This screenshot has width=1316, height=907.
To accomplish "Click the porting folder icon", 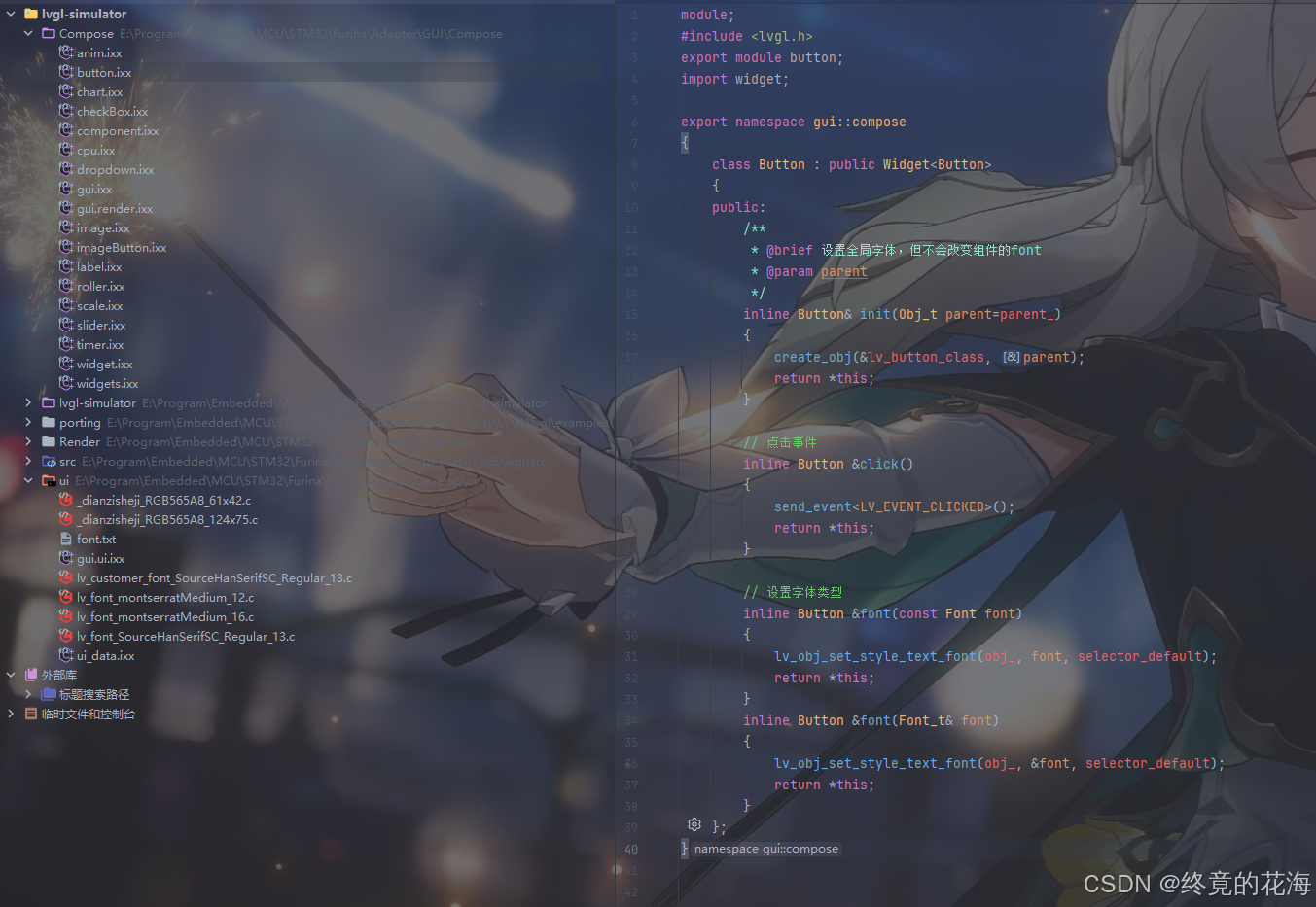I will 49,422.
